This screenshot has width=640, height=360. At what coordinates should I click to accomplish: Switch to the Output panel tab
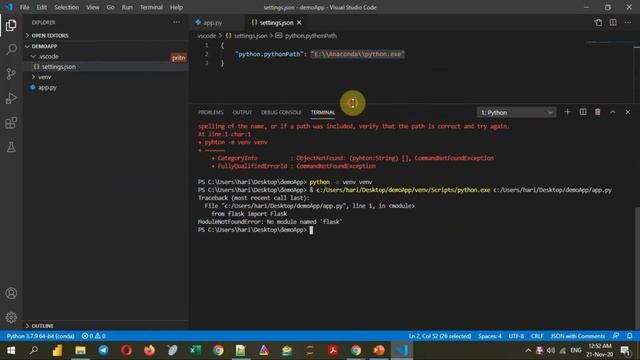pos(242,112)
